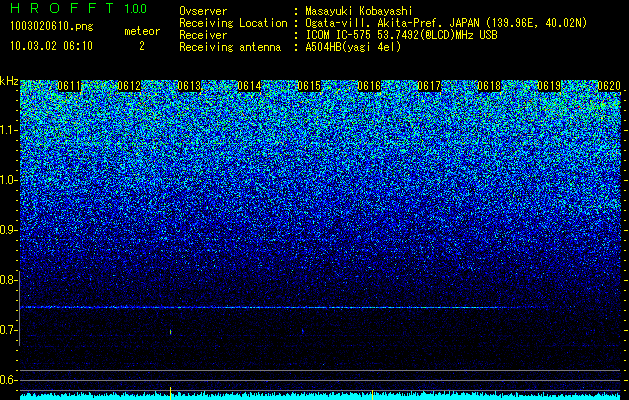Click the 0.7 kHz axis label
The image size is (629, 400).
(8, 330)
